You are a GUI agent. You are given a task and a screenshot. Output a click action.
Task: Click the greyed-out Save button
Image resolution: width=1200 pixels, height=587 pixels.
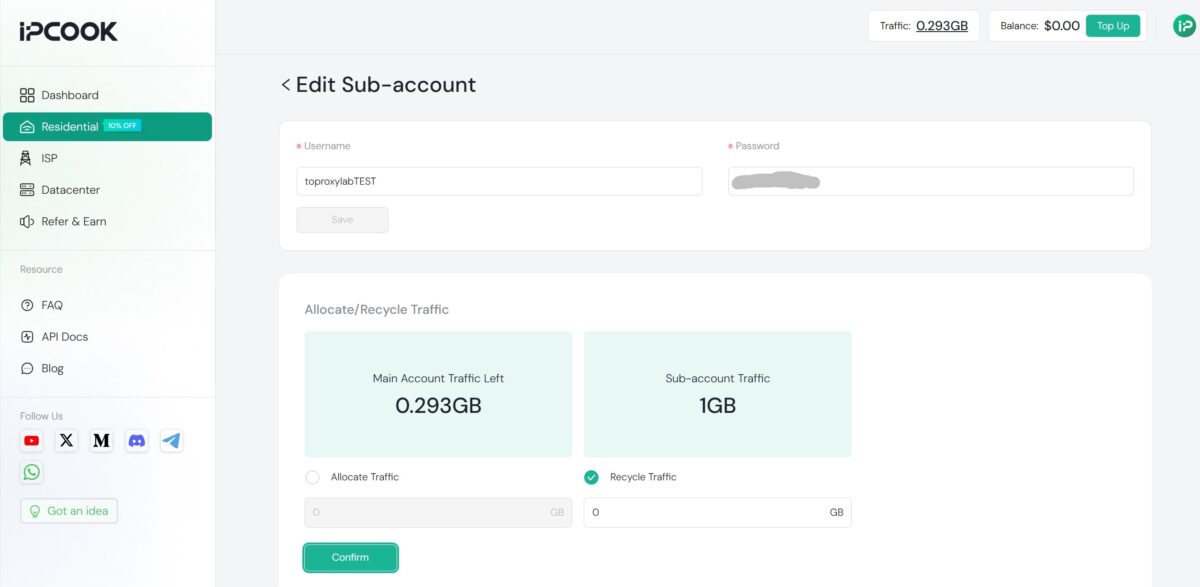pos(342,220)
